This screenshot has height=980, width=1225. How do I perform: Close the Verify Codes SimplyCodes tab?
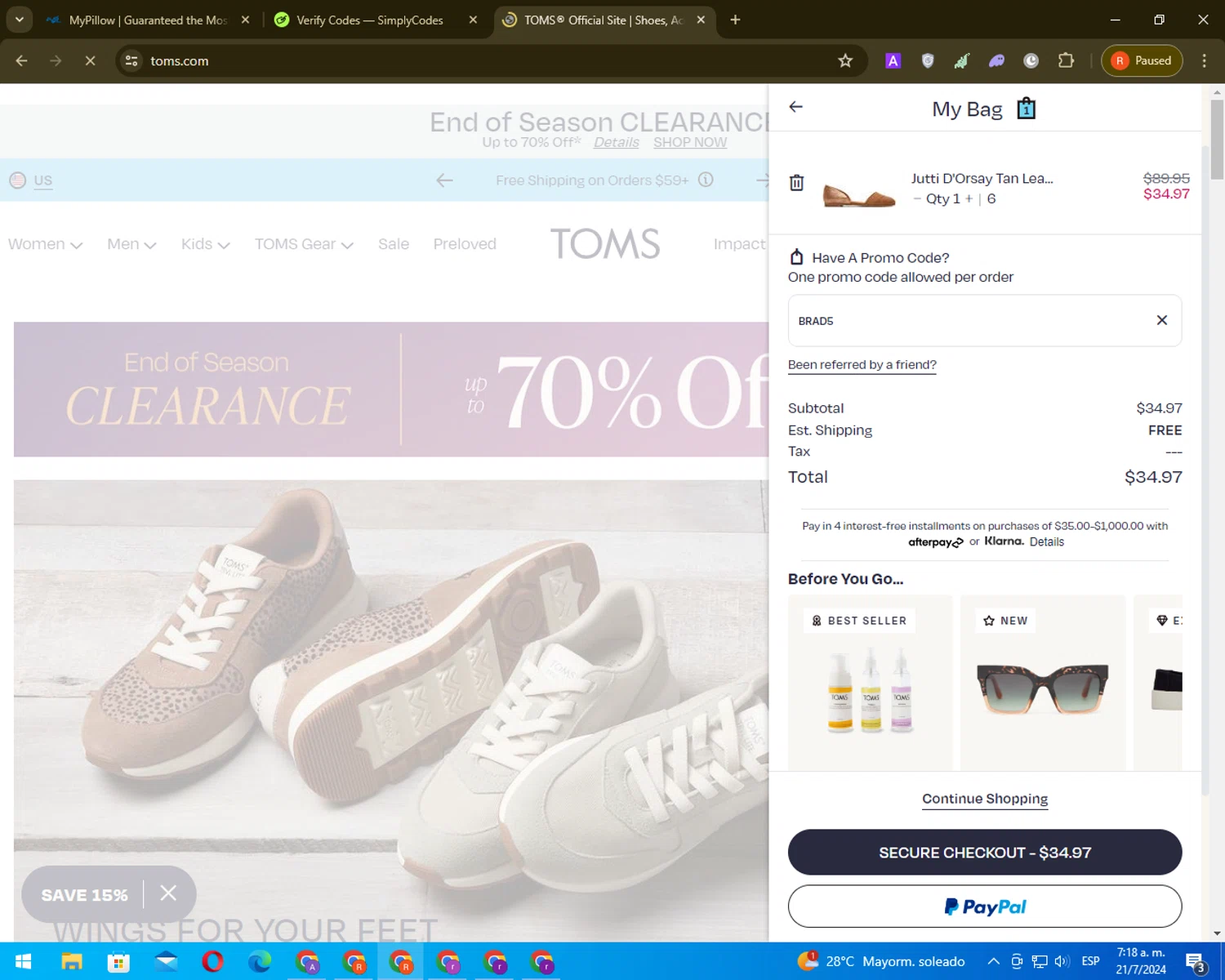click(473, 20)
